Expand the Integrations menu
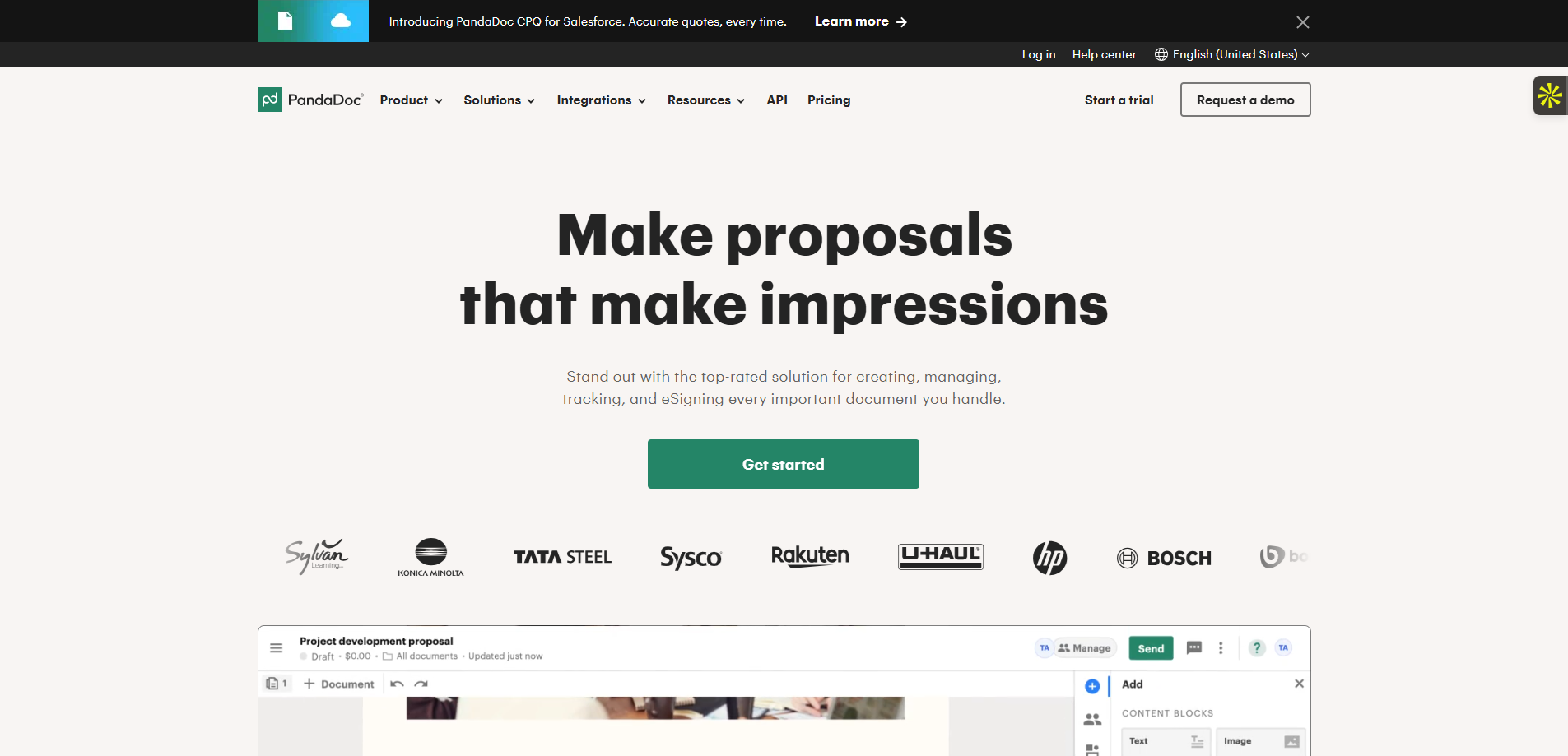1568x756 pixels. click(x=601, y=100)
